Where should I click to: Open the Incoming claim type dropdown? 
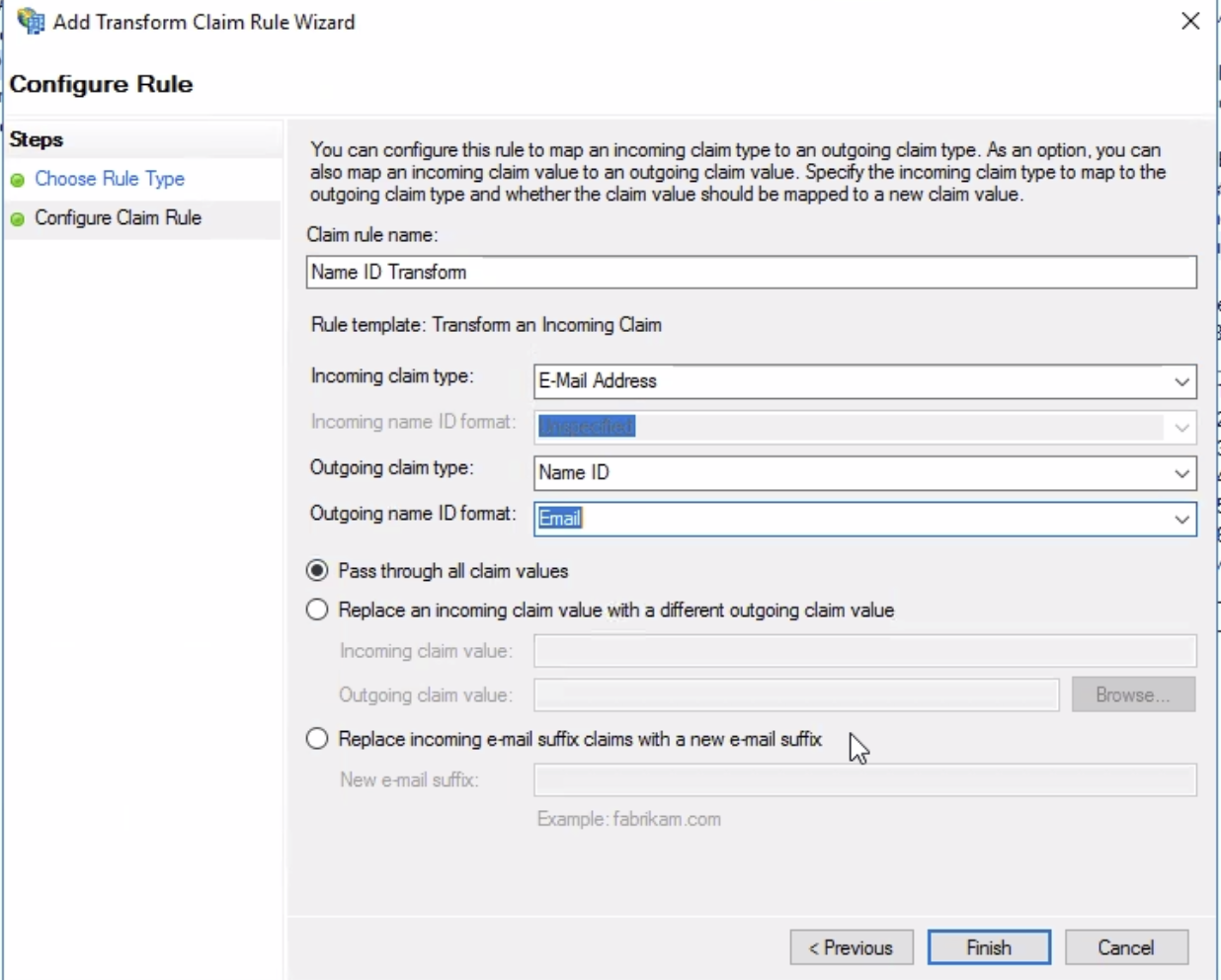1182,380
